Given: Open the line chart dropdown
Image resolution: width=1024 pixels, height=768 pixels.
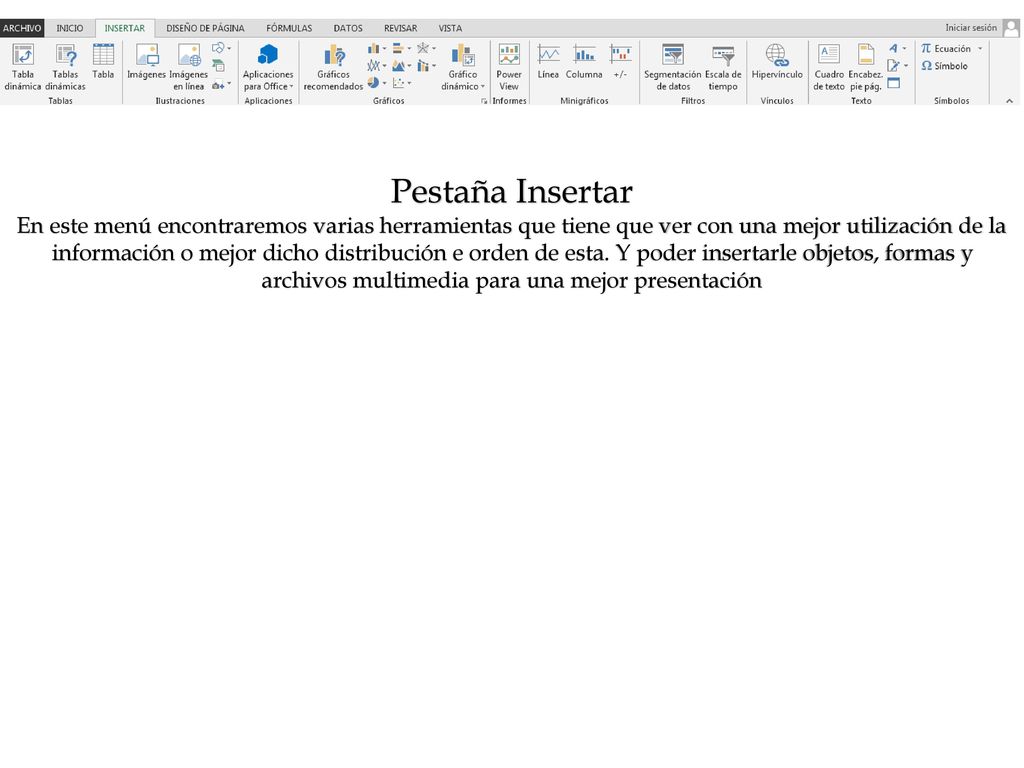Looking at the screenshot, I should 376,66.
